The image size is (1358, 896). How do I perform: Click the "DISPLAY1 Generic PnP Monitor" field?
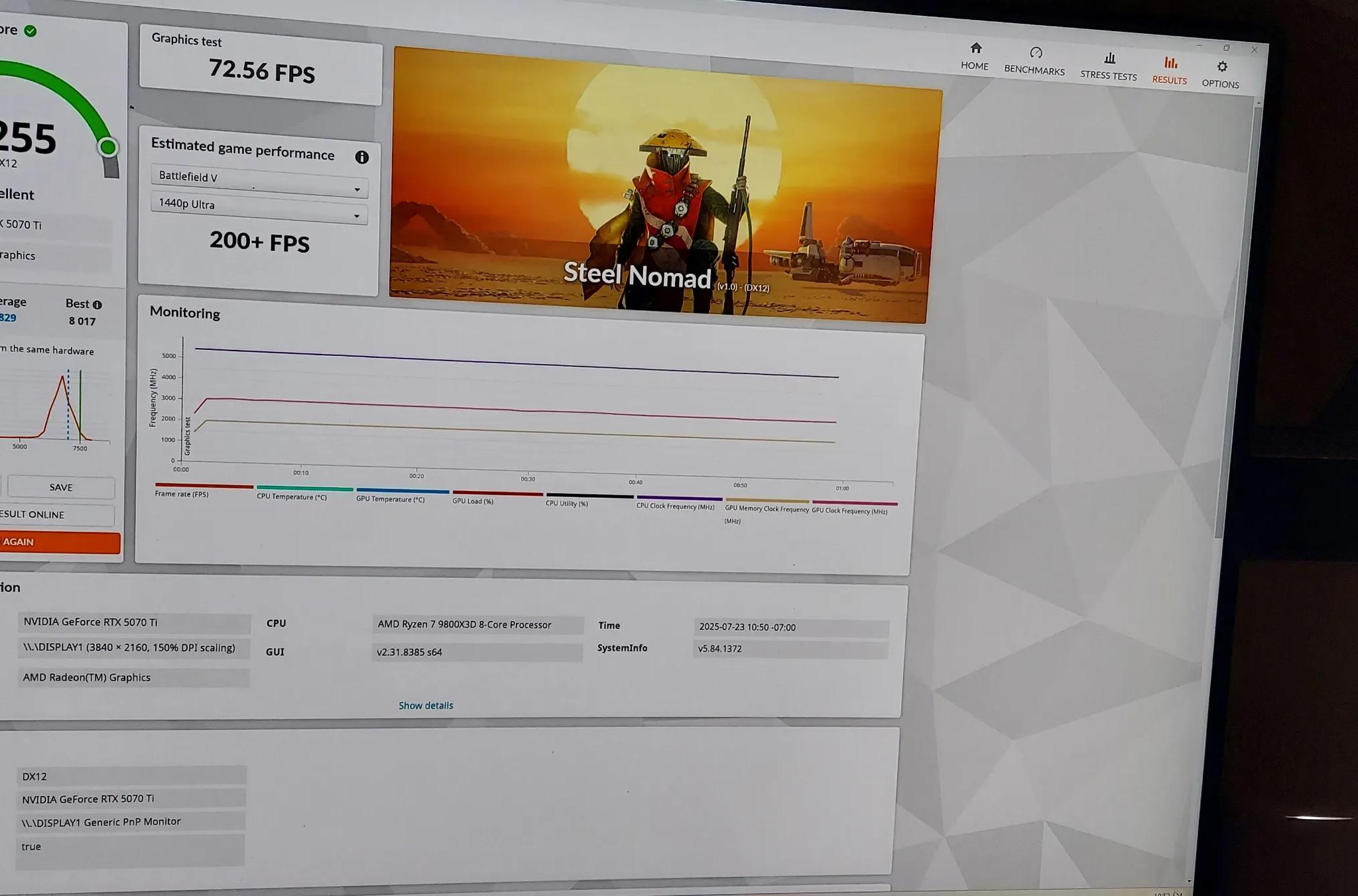click(131, 822)
